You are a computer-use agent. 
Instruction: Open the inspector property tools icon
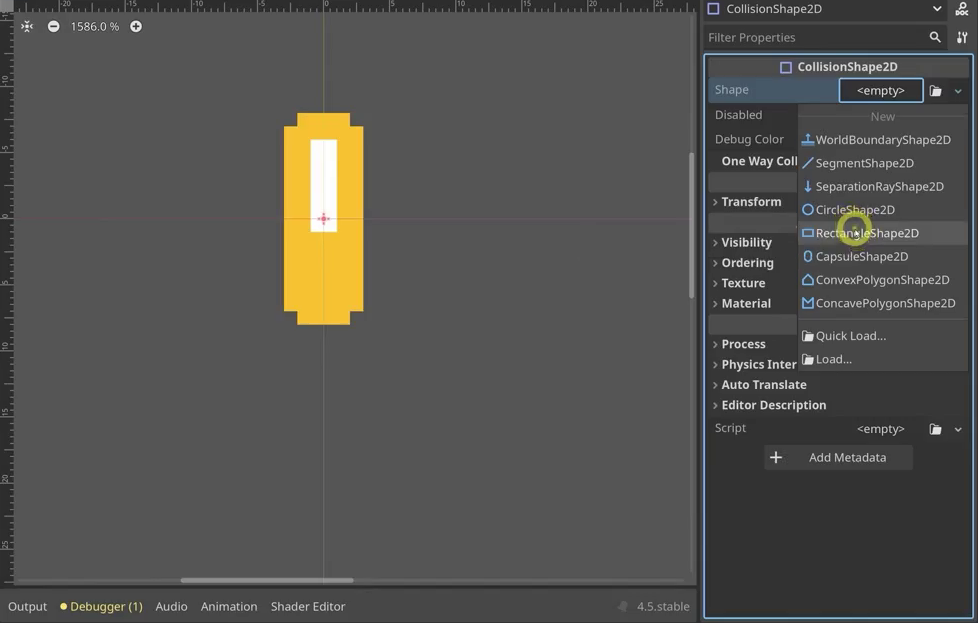962,38
